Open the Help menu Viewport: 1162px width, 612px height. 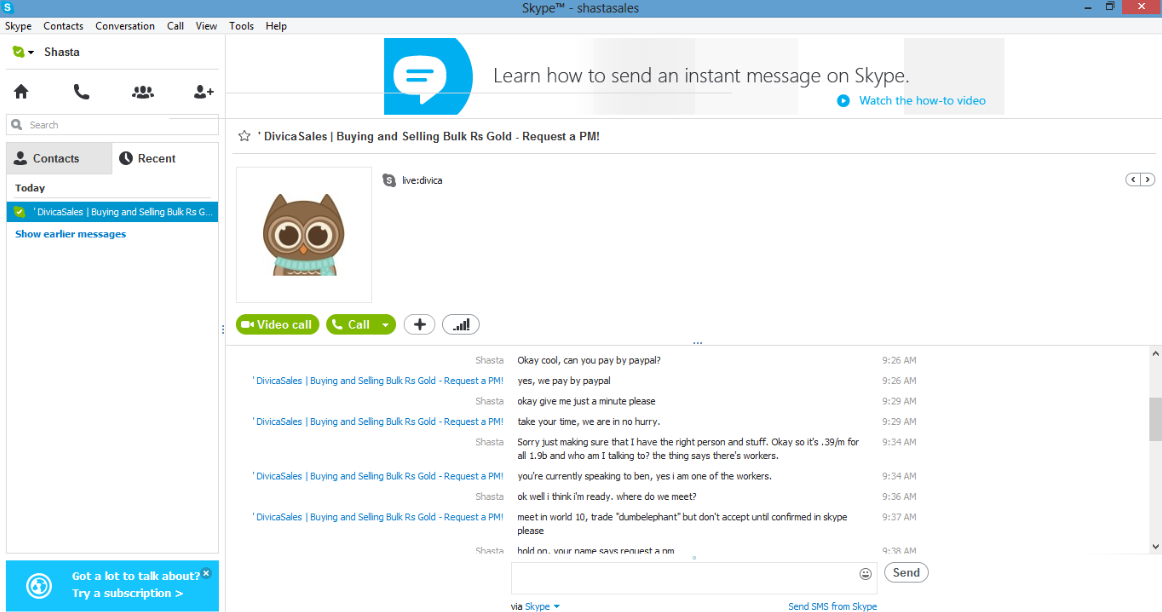276,26
